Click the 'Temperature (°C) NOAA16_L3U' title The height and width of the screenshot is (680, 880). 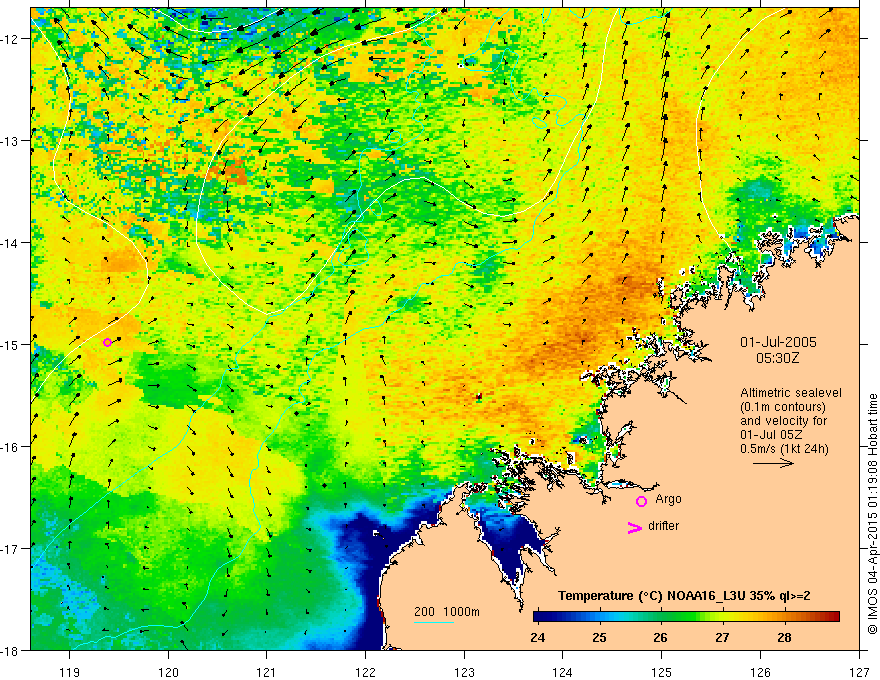[x=651, y=596]
